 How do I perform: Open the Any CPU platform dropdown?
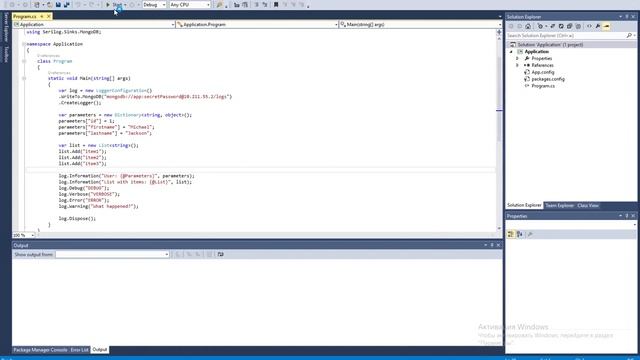coord(190,5)
